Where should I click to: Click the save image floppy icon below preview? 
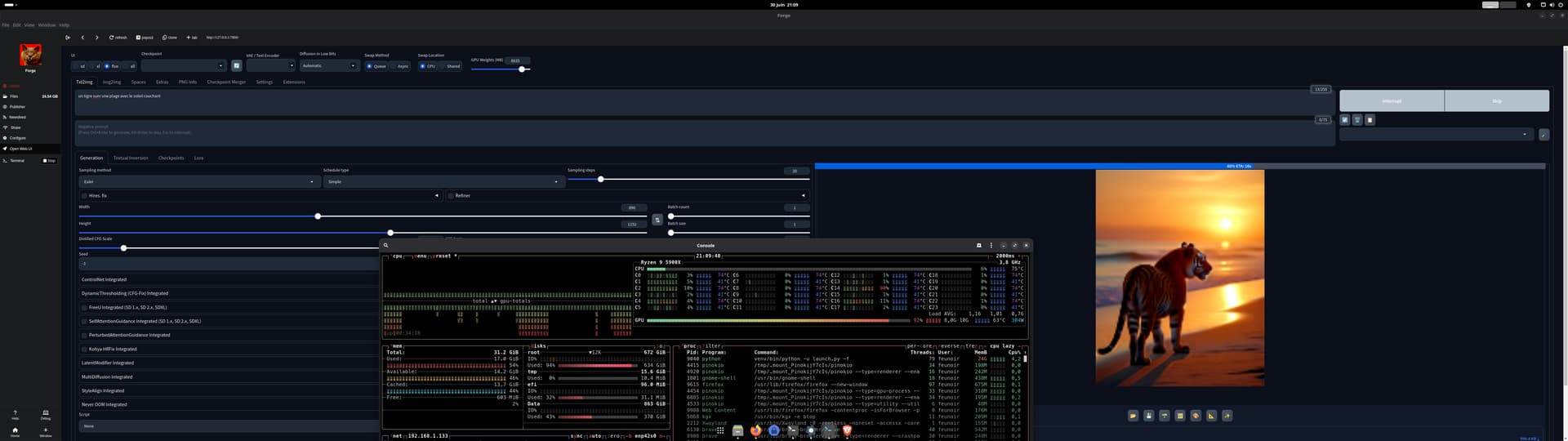coord(1148,416)
